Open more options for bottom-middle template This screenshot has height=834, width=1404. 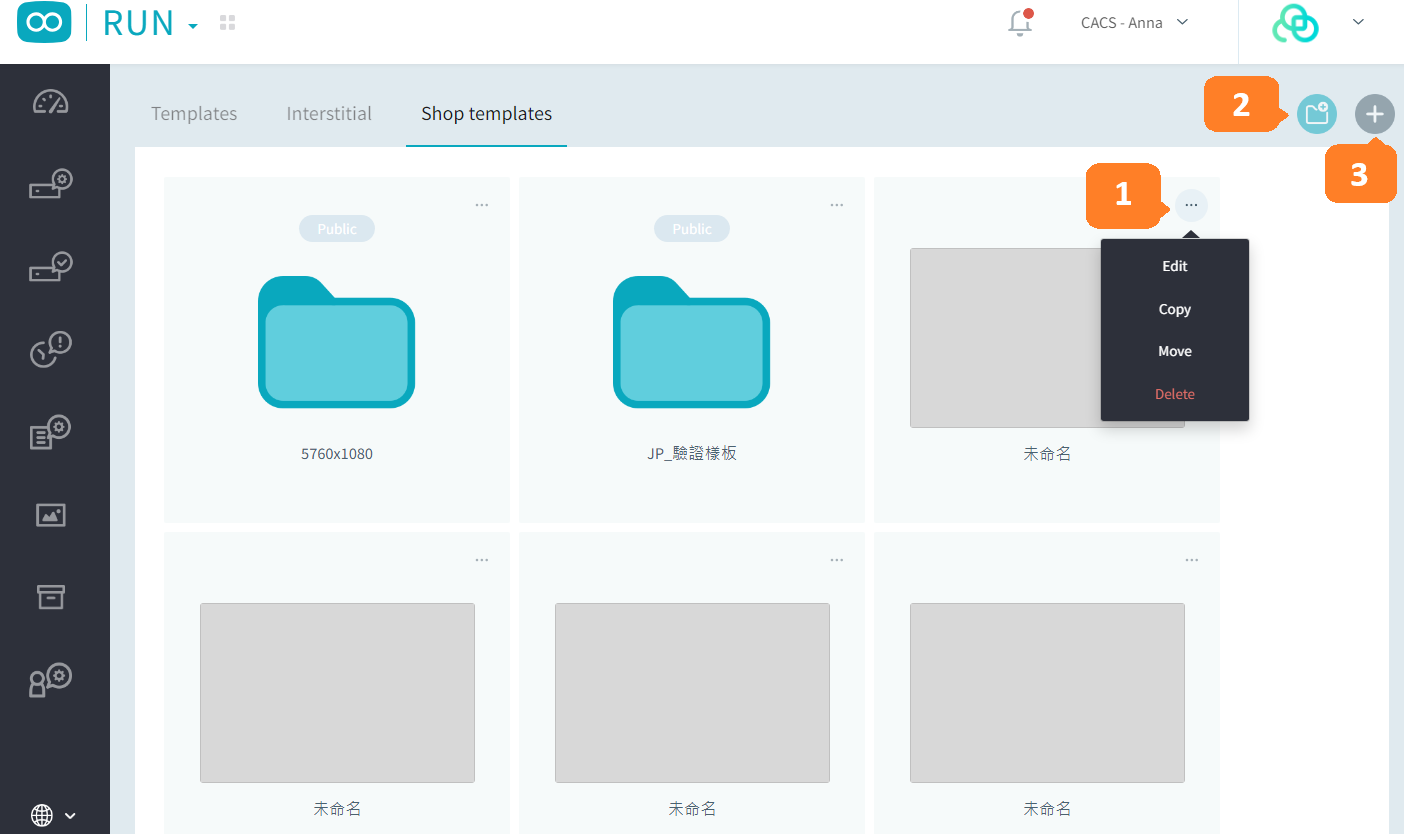[x=837, y=560]
